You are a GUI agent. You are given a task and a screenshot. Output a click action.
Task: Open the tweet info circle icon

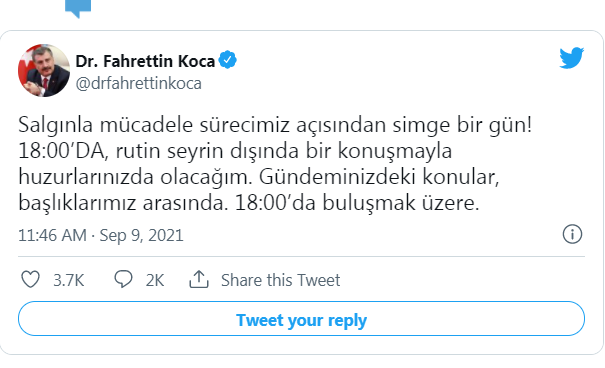pos(572,234)
